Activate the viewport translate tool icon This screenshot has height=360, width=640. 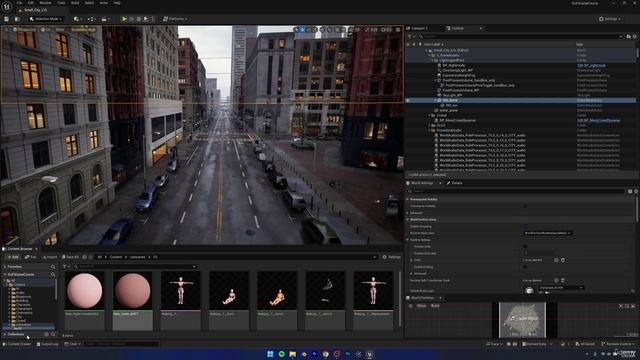pyautogui.click(x=302, y=29)
